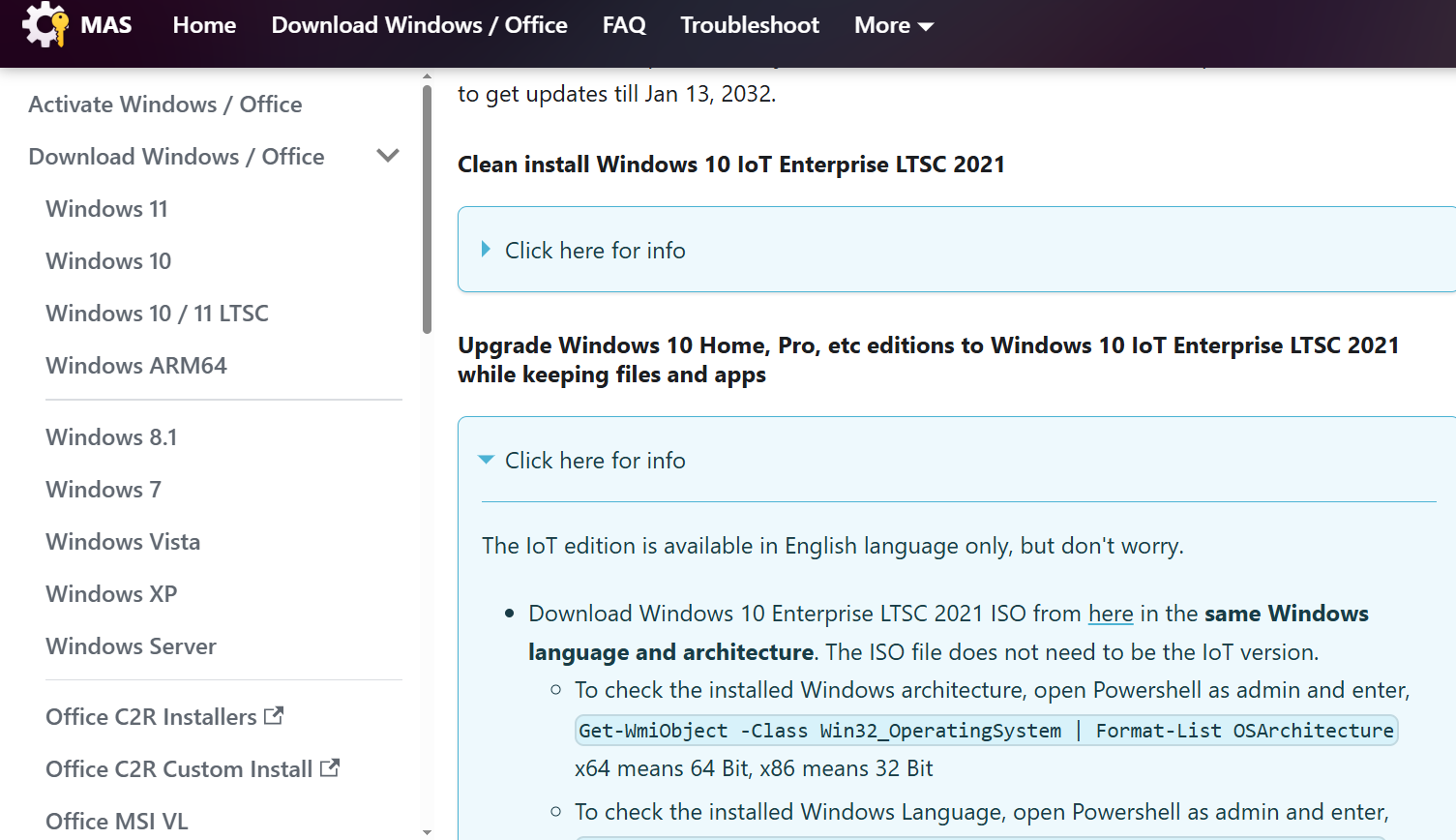Open the Troubleshoot page
Image resolution: width=1456 pixels, height=840 pixels.
(750, 25)
